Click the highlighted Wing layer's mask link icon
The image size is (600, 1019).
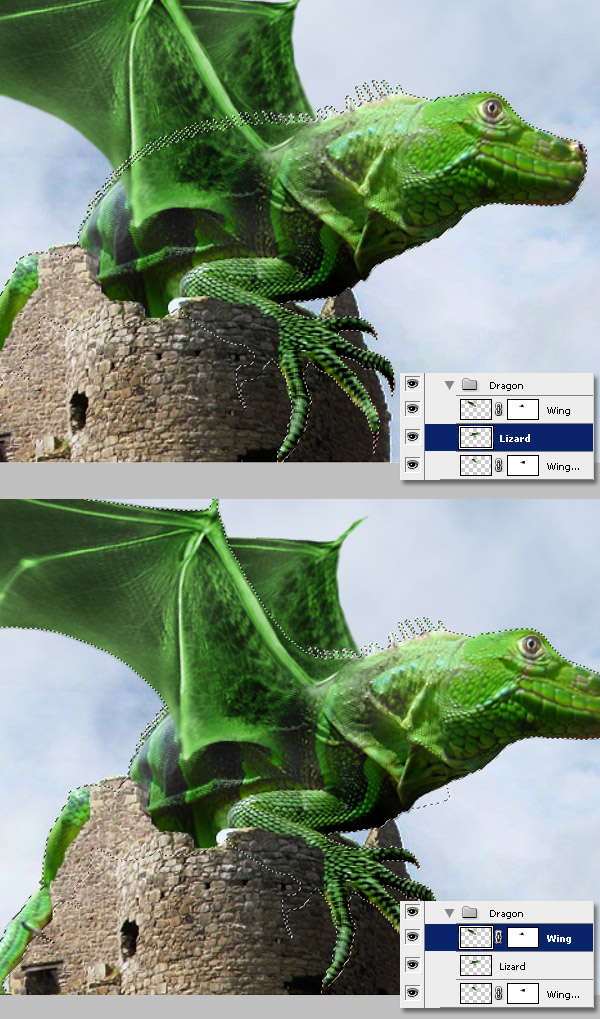[499, 937]
